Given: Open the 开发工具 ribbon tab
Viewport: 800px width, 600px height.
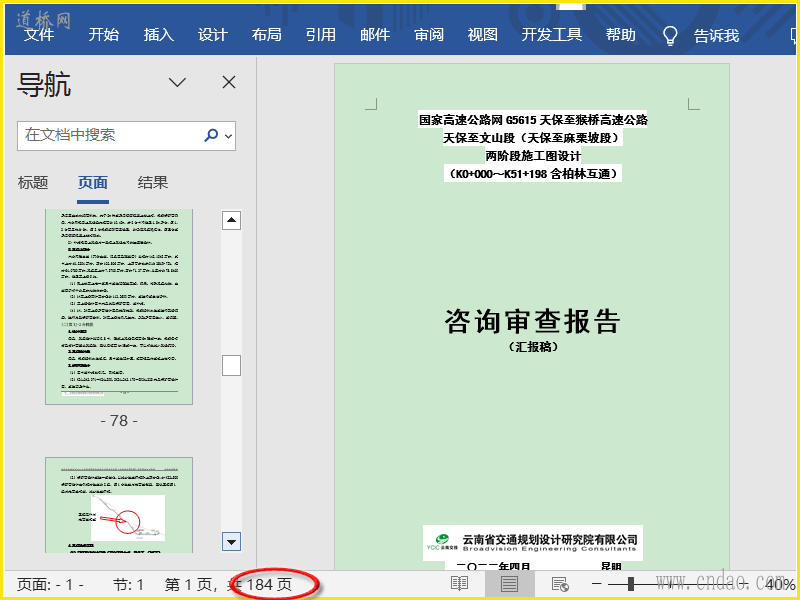Looking at the screenshot, I should tap(552, 35).
